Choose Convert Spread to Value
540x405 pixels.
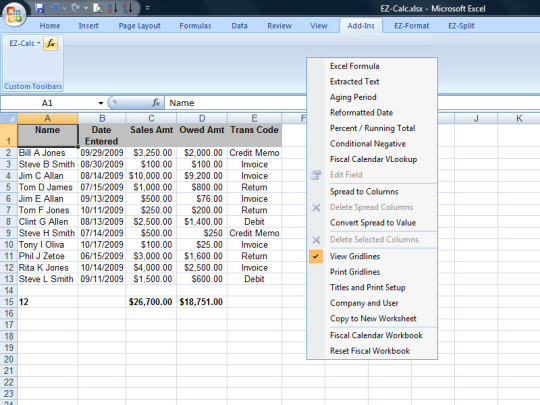(373, 222)
